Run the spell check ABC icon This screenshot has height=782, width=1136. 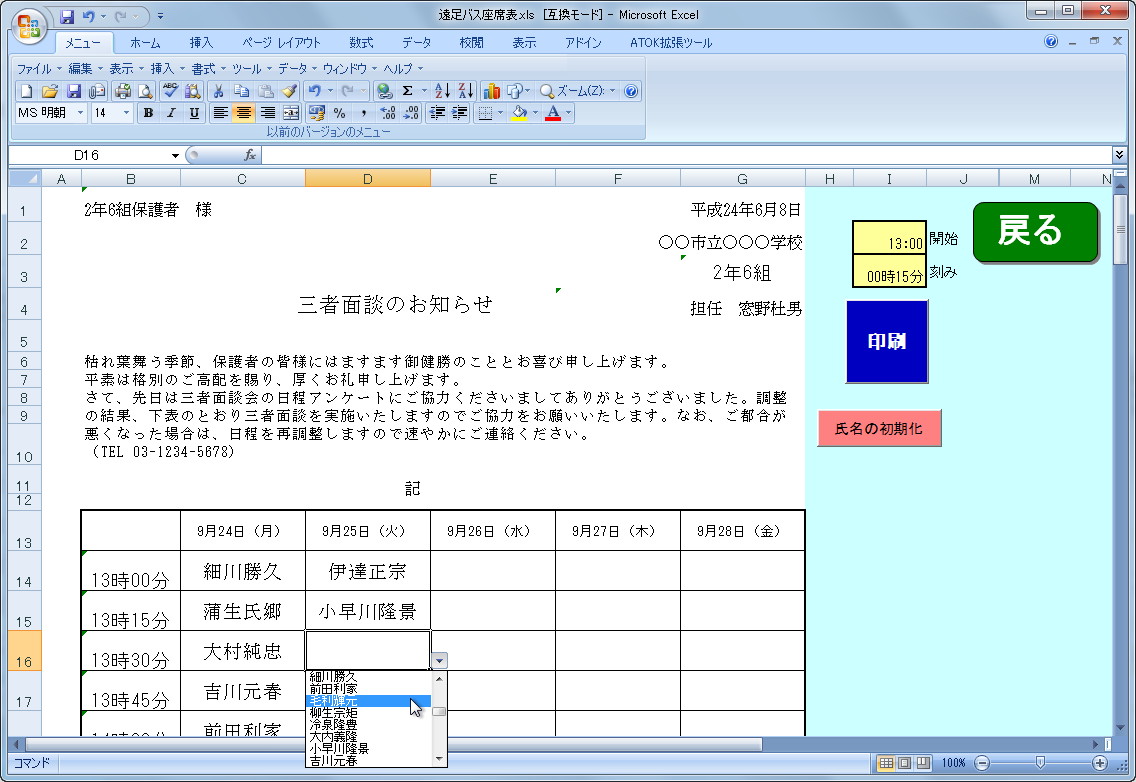click(x=168, y=91)
